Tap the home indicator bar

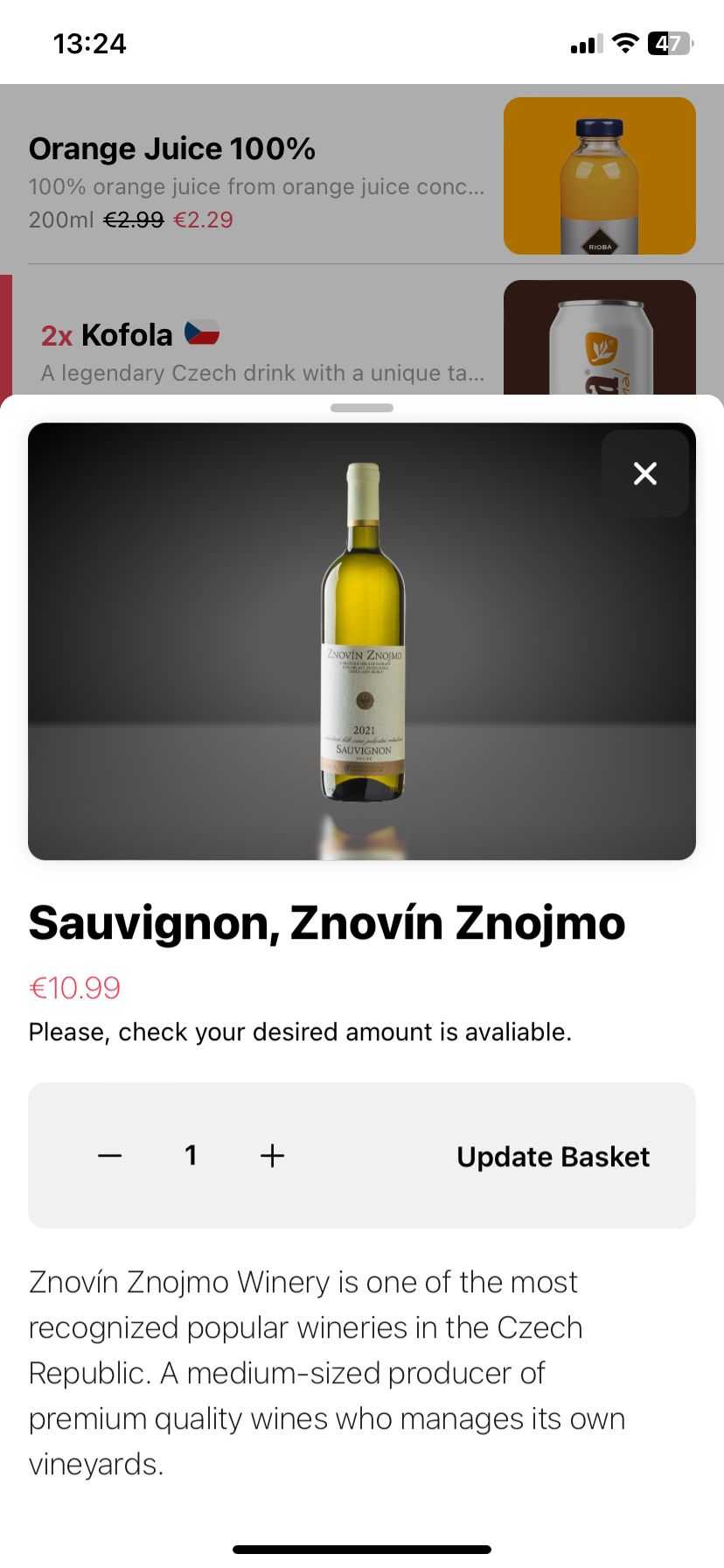[362, 1550]
